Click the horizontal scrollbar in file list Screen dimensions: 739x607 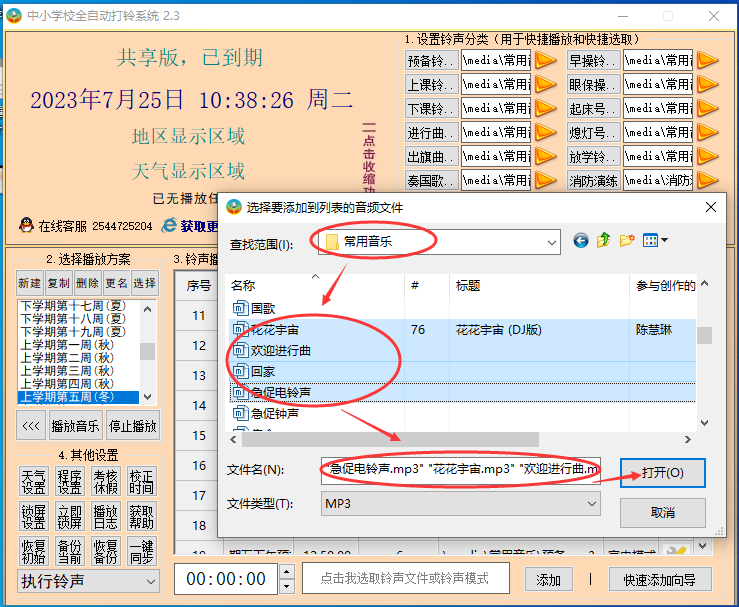tap(390, 439)
